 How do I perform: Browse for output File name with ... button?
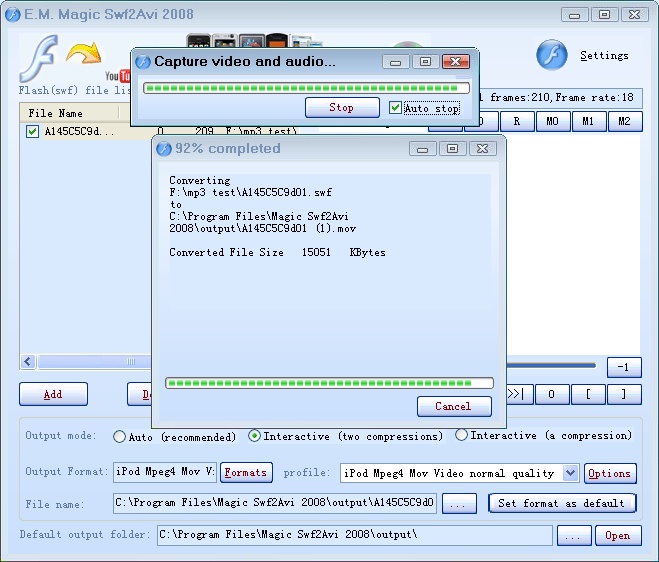tap(459, 504)
